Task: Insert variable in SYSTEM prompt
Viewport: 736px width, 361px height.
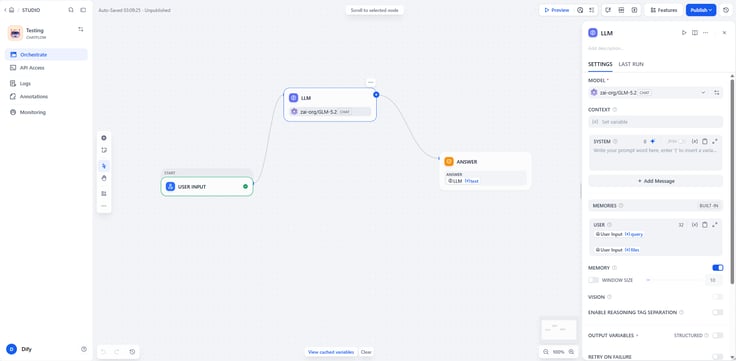Action: tap(695, 141)
